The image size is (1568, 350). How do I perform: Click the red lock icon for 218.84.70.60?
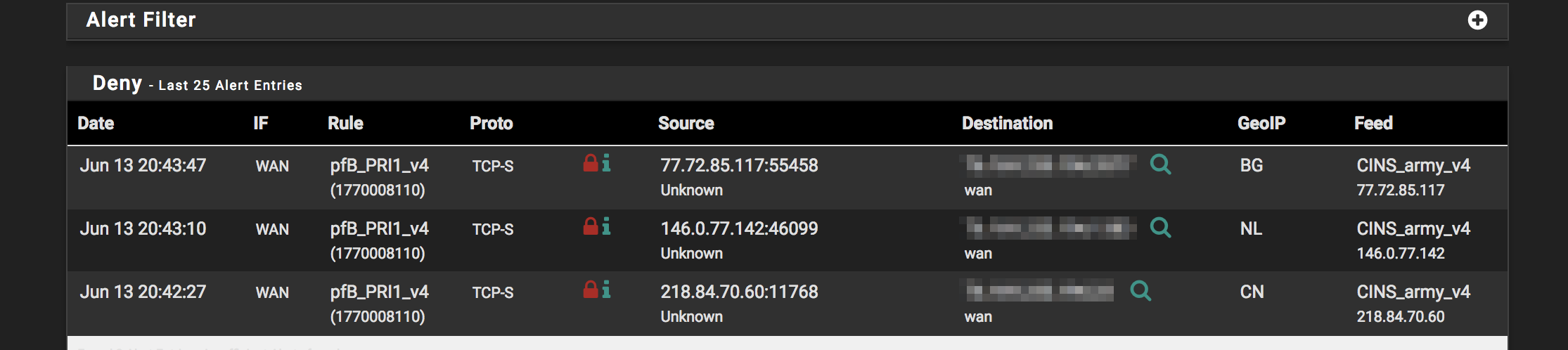pyautogui.click(x=591, y=290)
